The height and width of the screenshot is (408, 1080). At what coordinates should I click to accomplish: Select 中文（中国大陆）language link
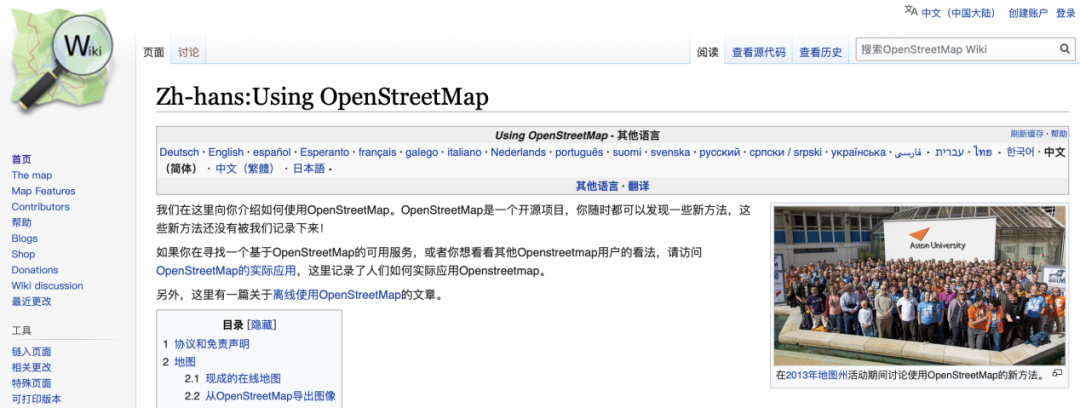960,12
